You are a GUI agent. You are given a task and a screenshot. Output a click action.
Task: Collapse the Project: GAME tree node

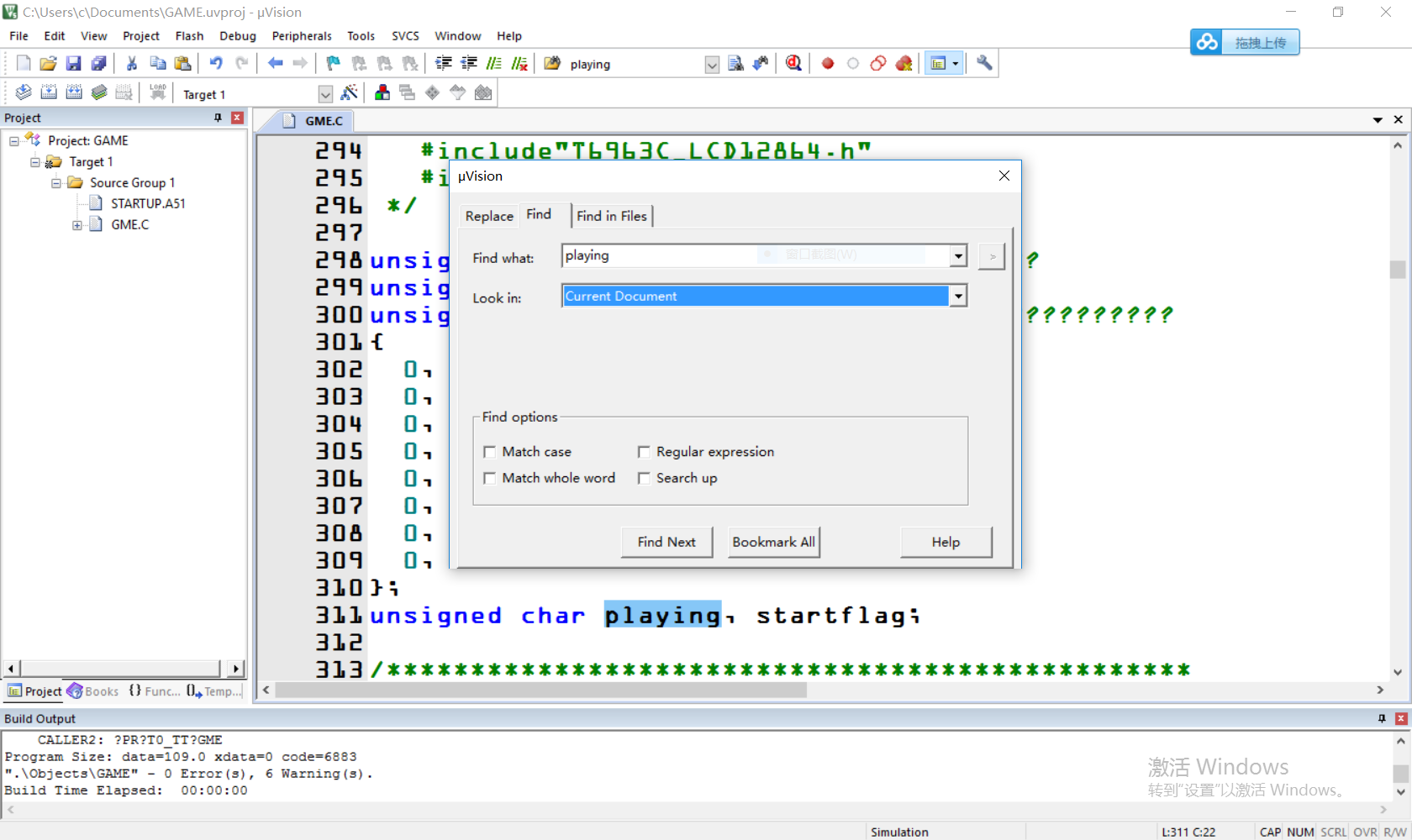(x=14, y=141)
